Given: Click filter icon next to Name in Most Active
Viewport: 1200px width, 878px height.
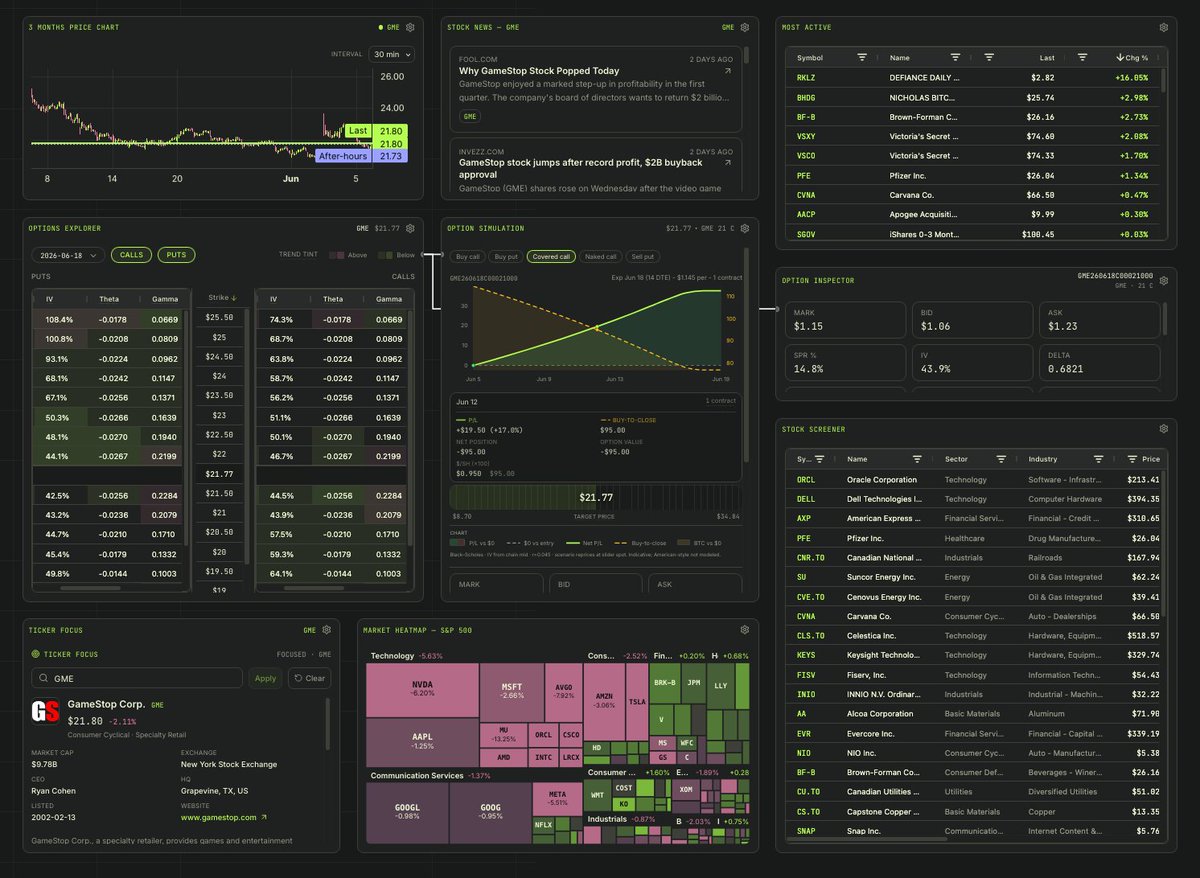Looking at the screenshot, I should [955, 58].
